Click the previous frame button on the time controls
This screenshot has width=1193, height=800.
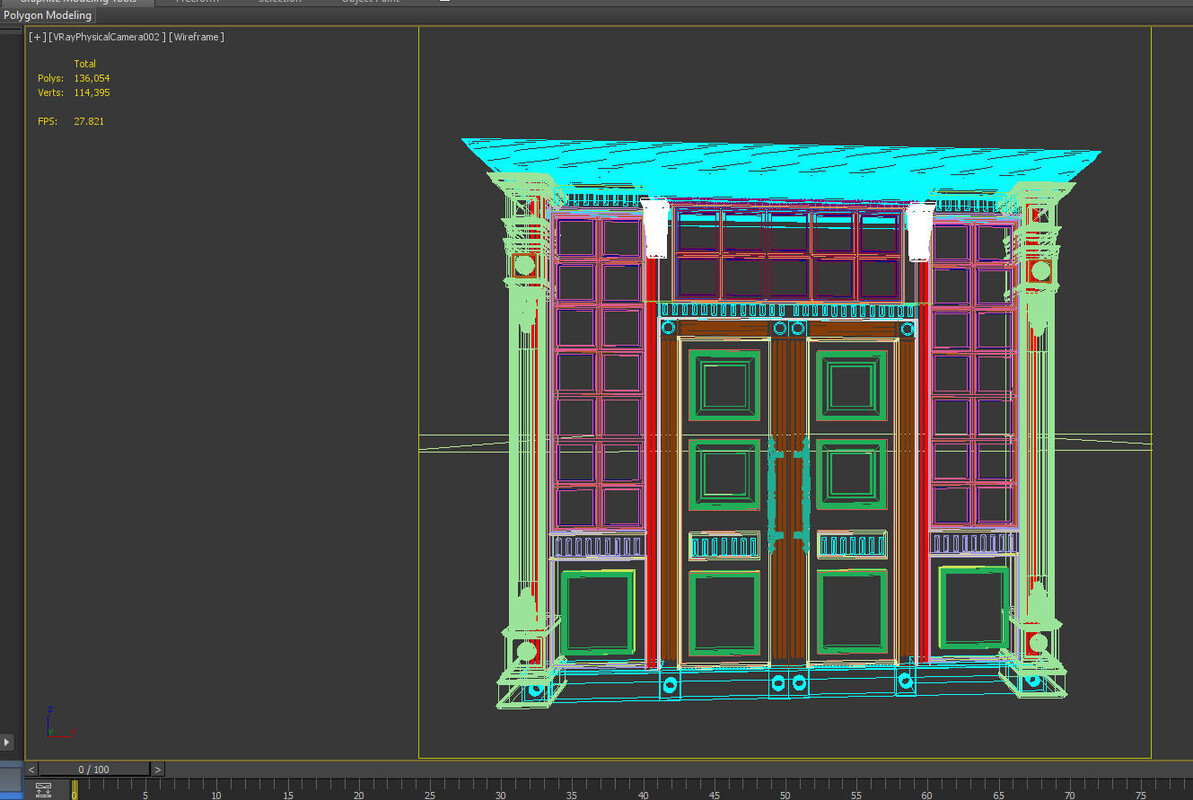tap(29, 769)
